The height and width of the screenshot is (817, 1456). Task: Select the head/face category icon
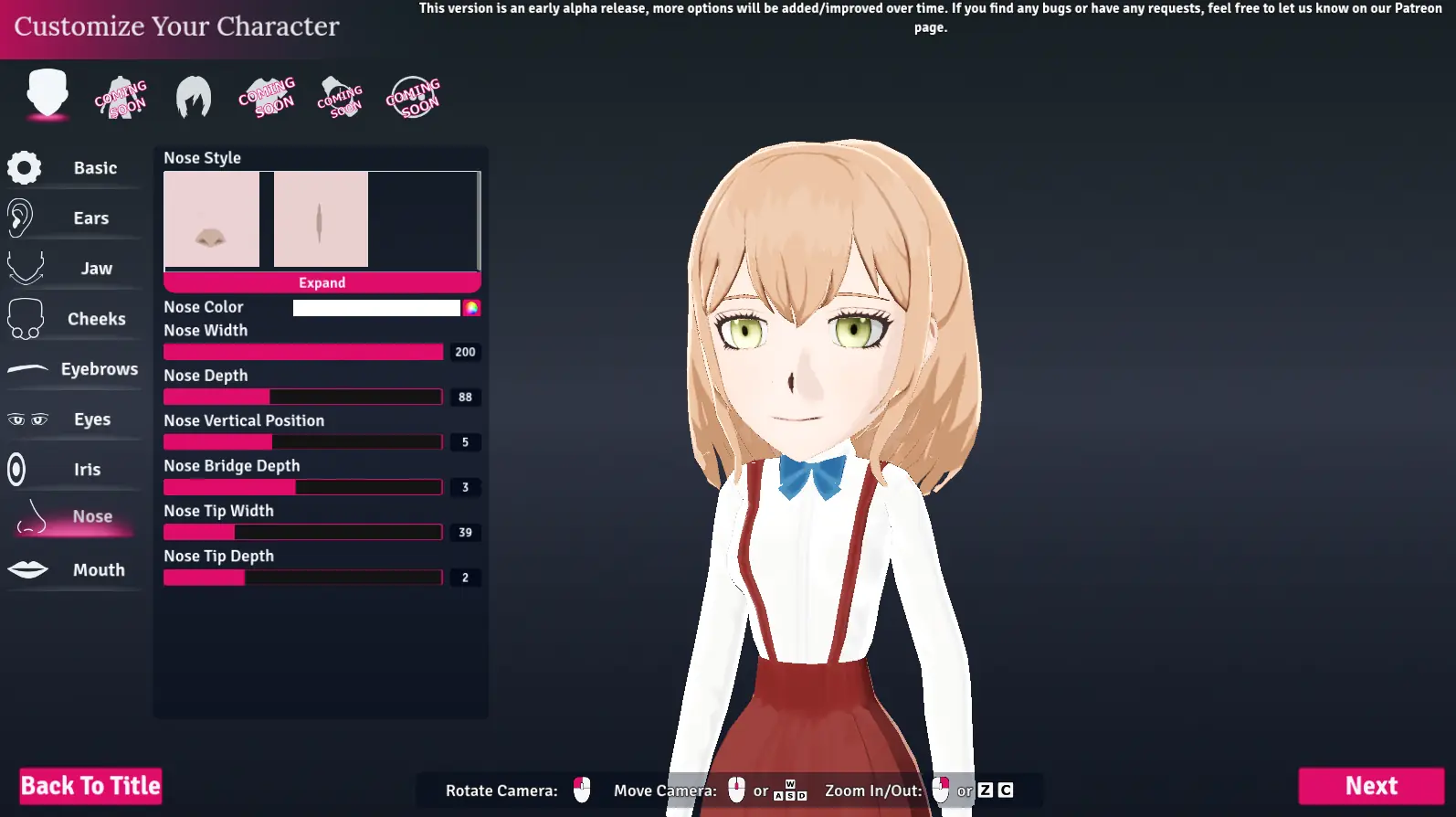(x=47, y=94)
